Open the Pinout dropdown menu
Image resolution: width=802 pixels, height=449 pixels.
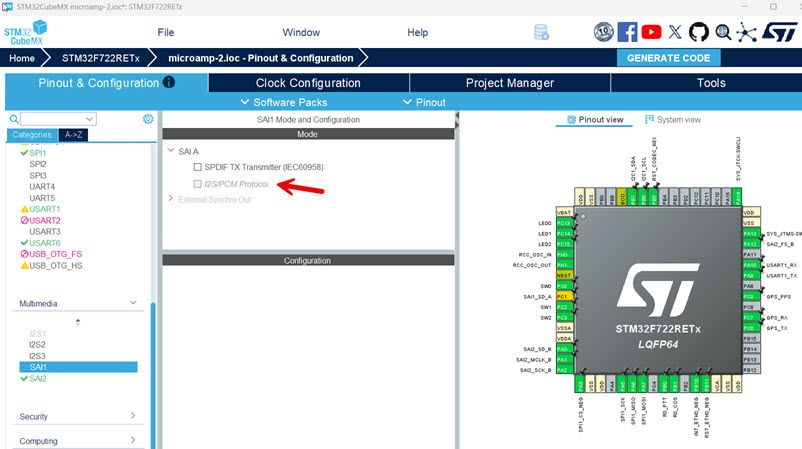point(425,102)
